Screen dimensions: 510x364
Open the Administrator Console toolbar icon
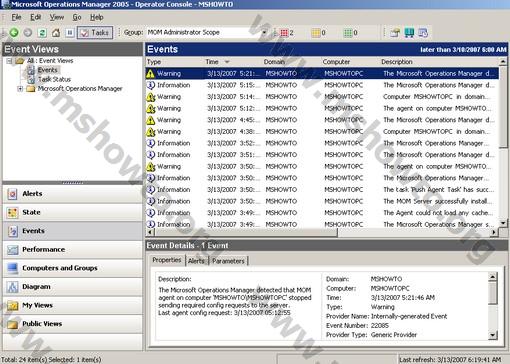395,33
